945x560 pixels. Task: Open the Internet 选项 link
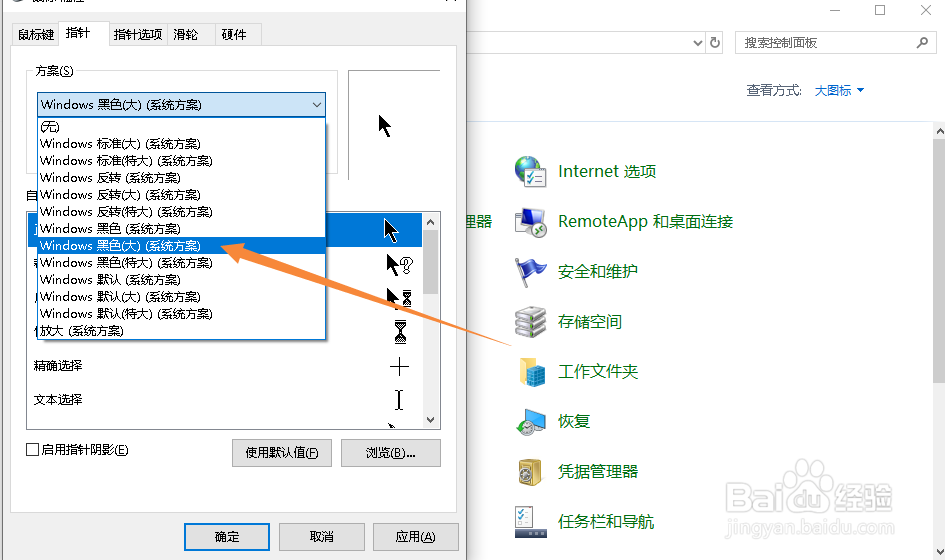[x=607, y=171]
